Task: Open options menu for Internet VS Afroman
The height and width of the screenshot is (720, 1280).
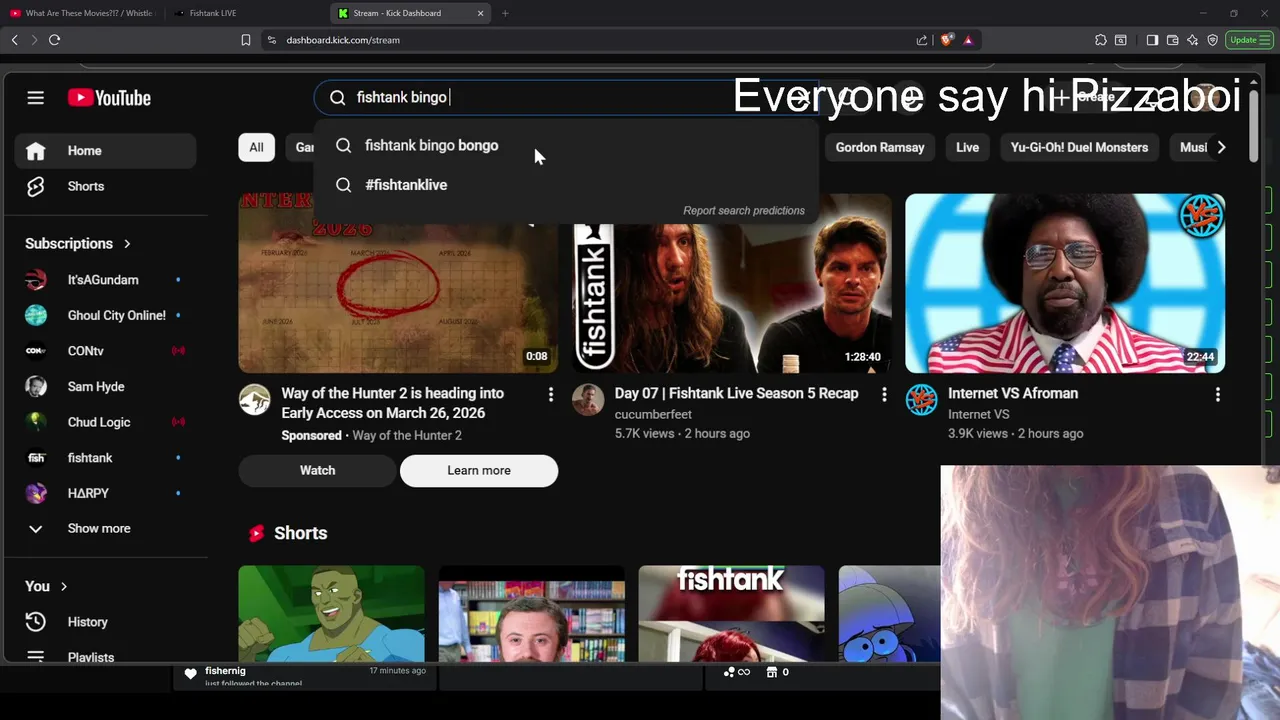Action: 1217,395
